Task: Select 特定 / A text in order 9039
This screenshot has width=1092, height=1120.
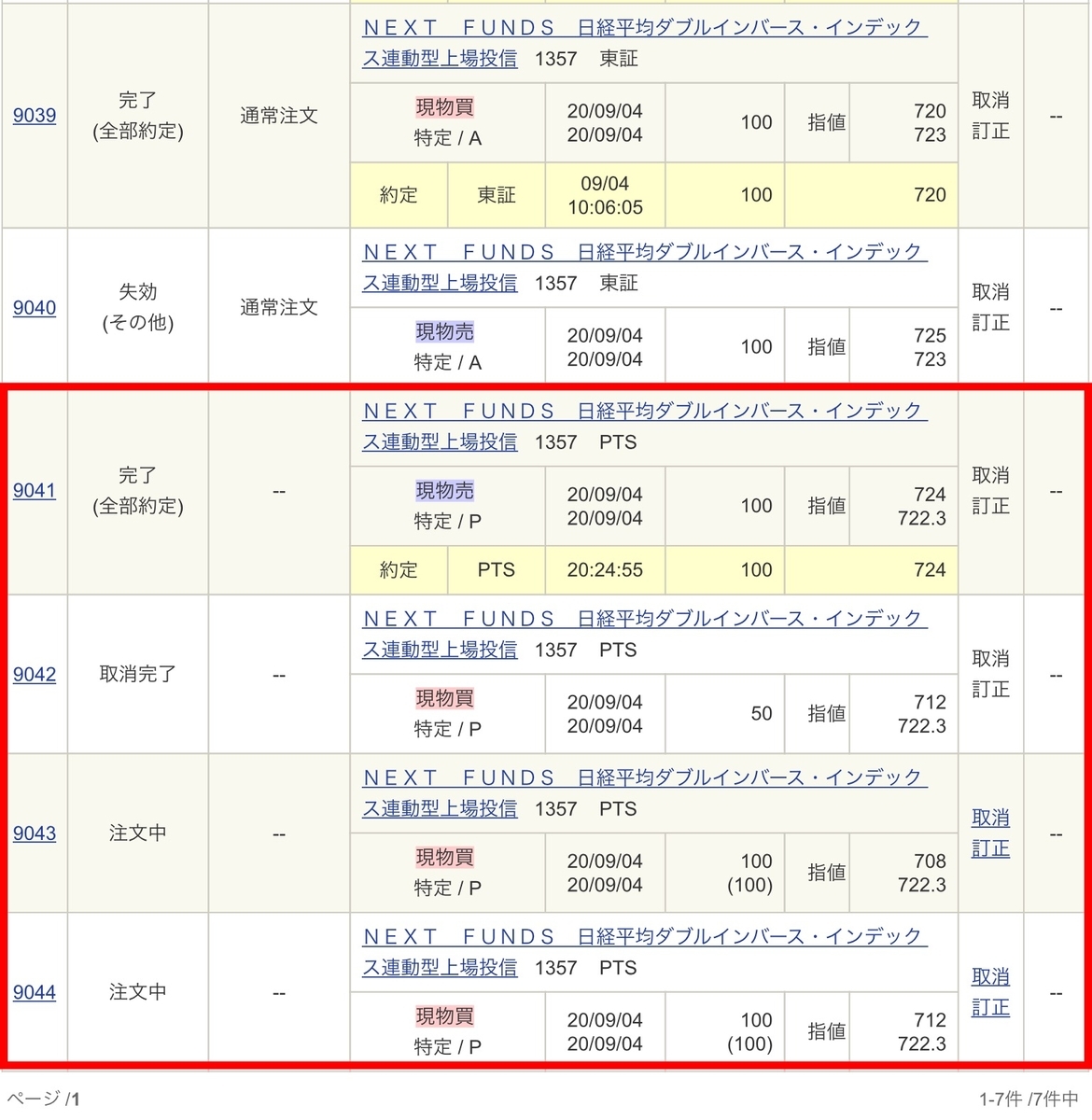Action: click(448, 138)
